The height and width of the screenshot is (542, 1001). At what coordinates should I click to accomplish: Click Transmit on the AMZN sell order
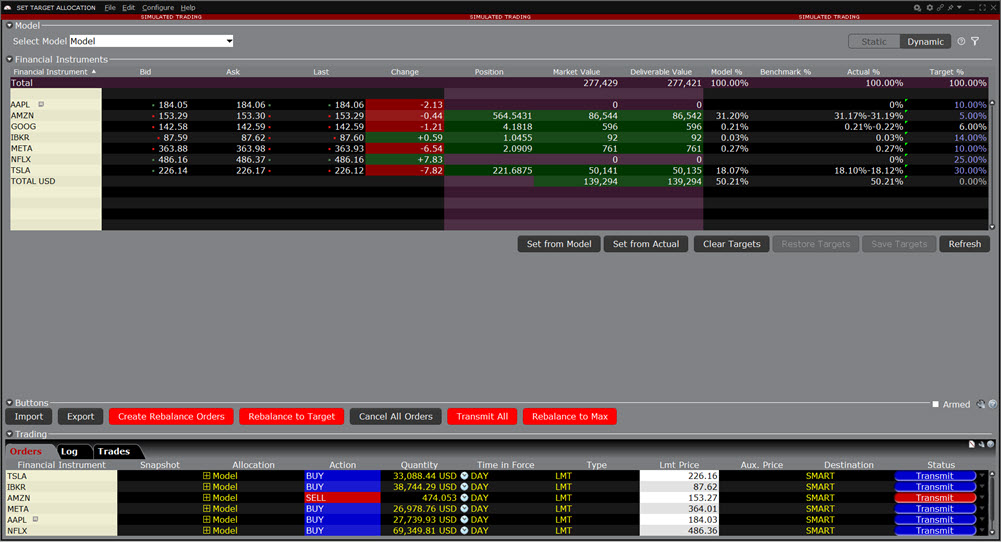[x=934, y=498]
